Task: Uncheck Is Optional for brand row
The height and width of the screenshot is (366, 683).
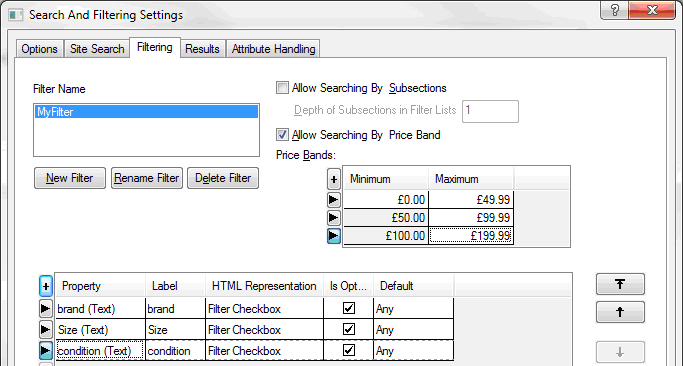Action: coord(348,308)
